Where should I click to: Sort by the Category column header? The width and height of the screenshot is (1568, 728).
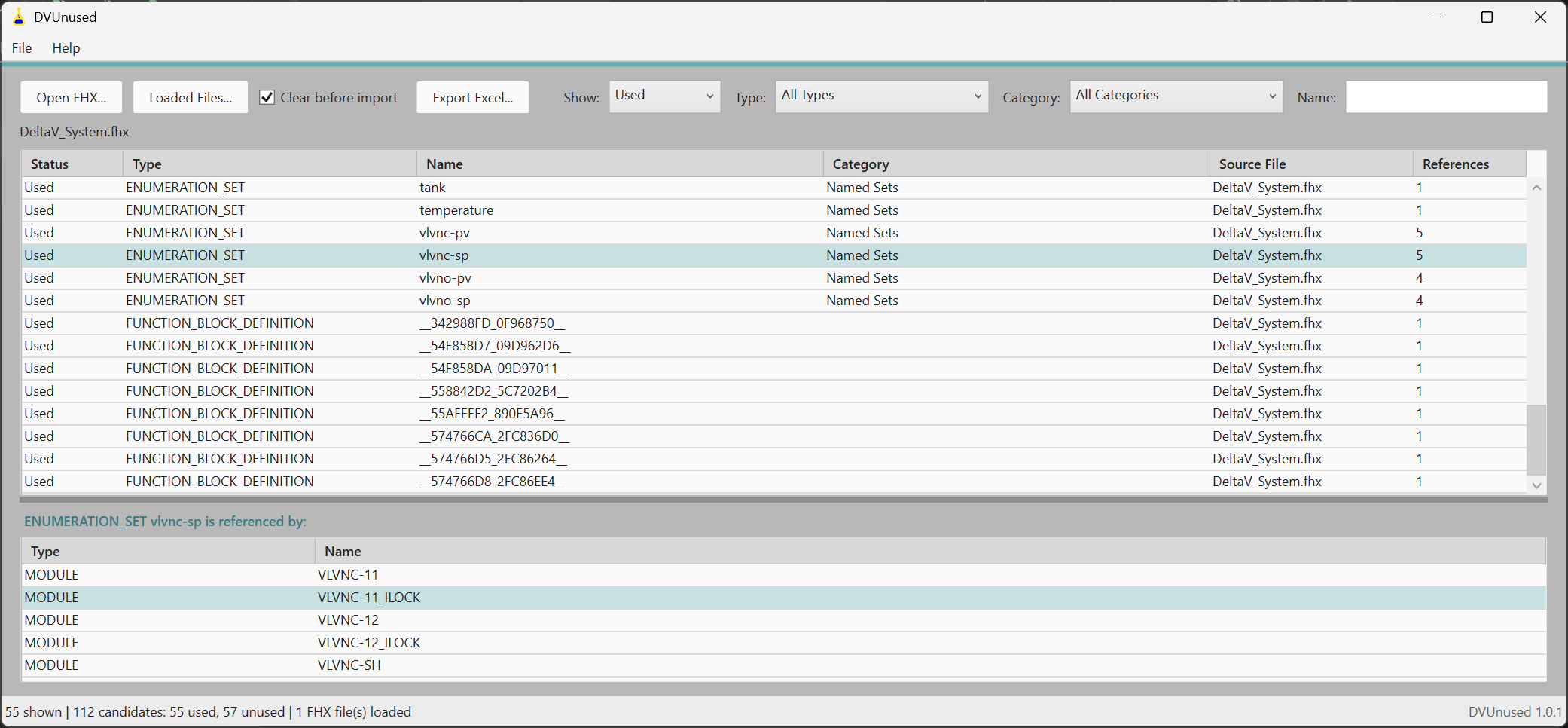(x=1016, y=164)
